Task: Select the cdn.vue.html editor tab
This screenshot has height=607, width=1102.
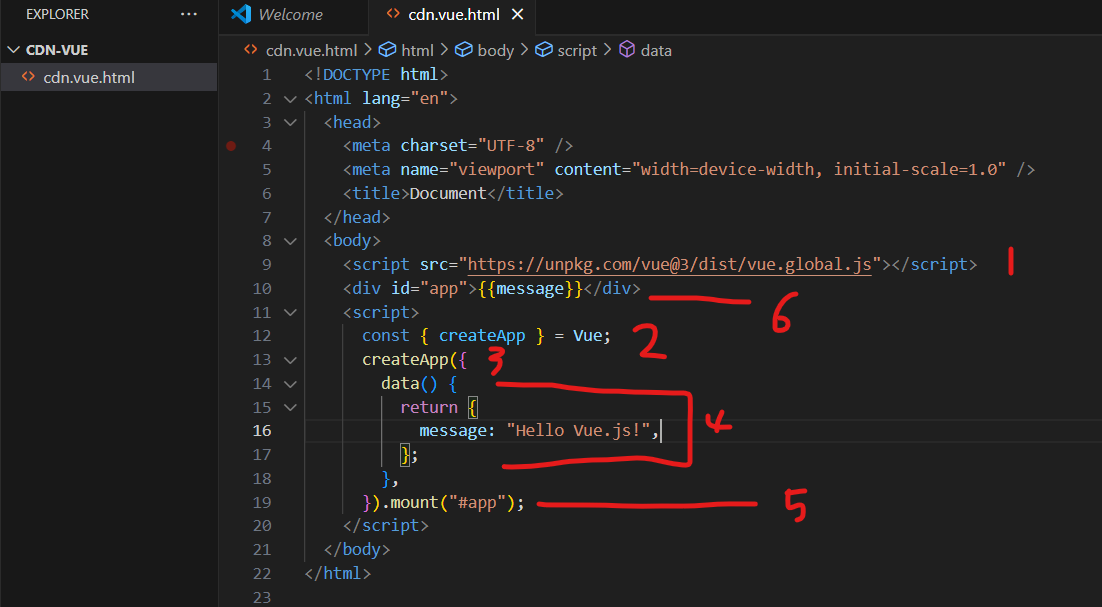Action: coord(454,15)
